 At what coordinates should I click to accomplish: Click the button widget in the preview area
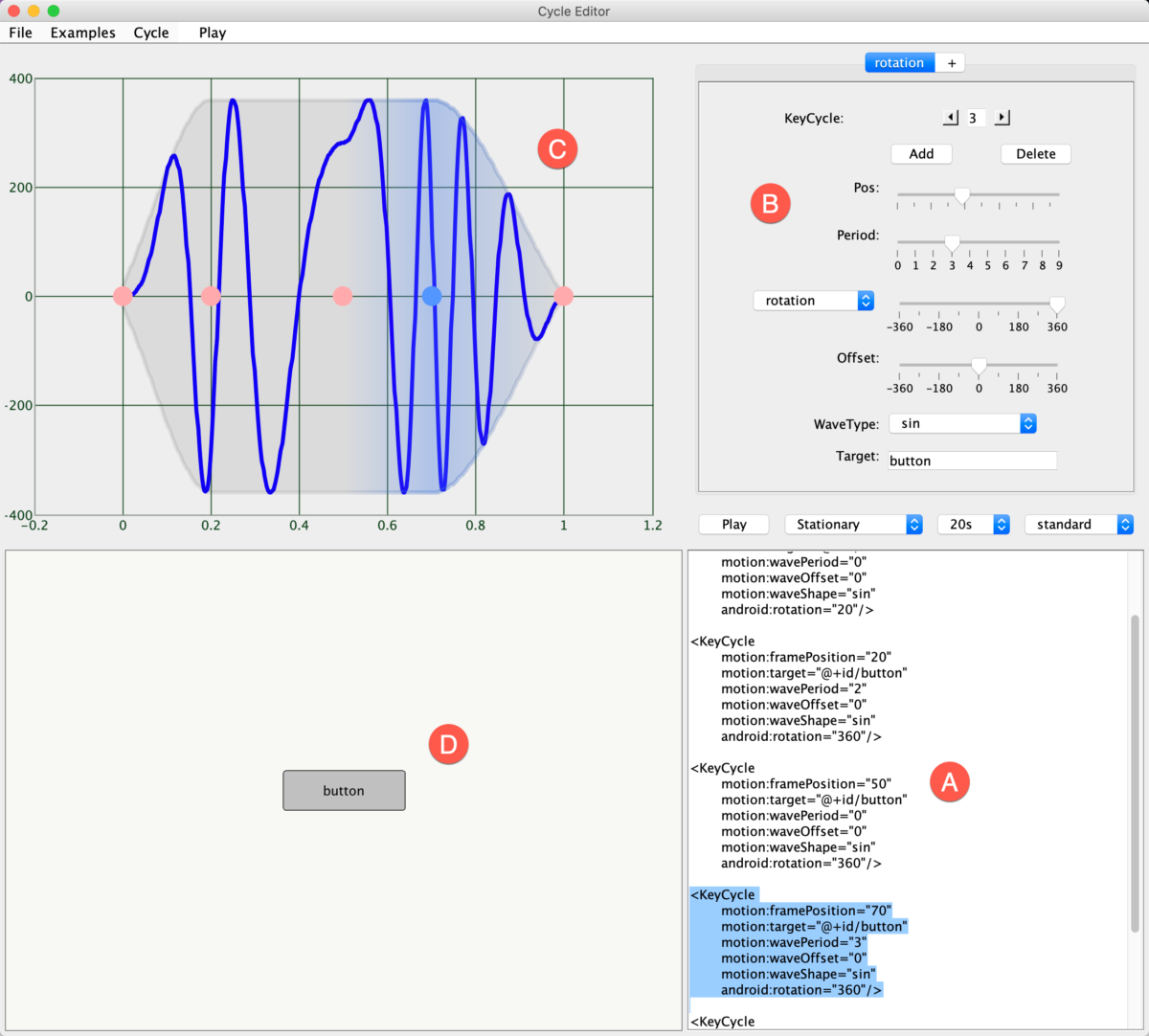(344, 790)
